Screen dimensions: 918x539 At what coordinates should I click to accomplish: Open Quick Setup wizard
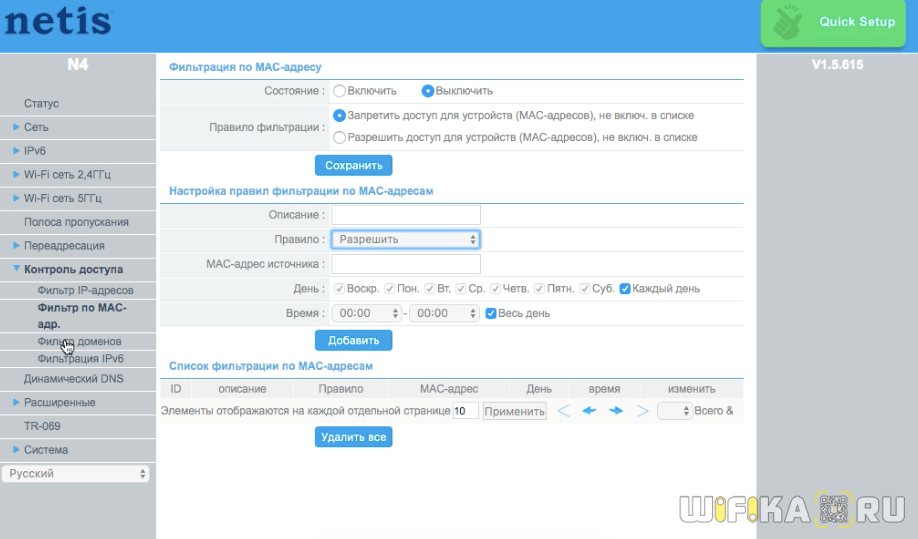tap(833, 23)
